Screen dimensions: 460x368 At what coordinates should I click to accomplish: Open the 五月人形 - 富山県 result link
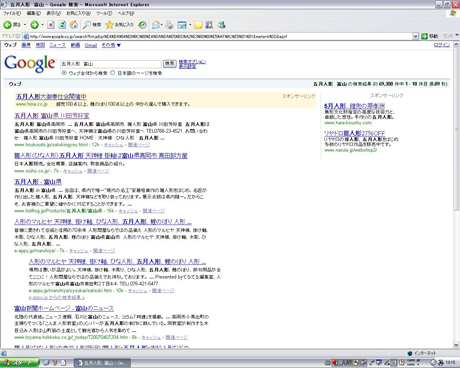pos(38,182)
